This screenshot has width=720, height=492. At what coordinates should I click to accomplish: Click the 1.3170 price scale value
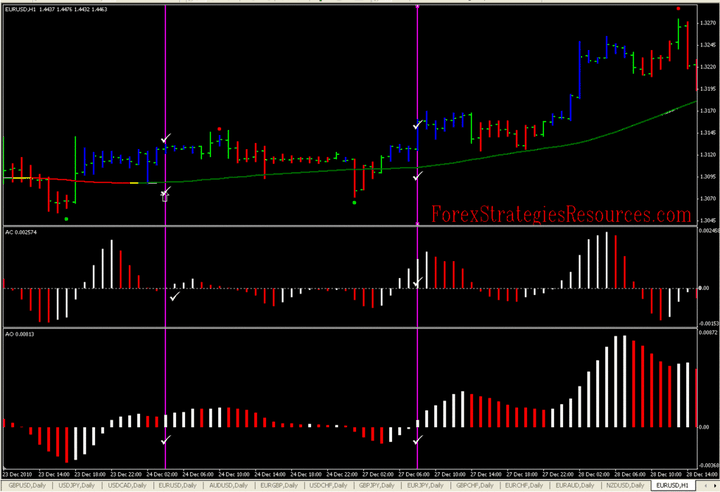708,111
